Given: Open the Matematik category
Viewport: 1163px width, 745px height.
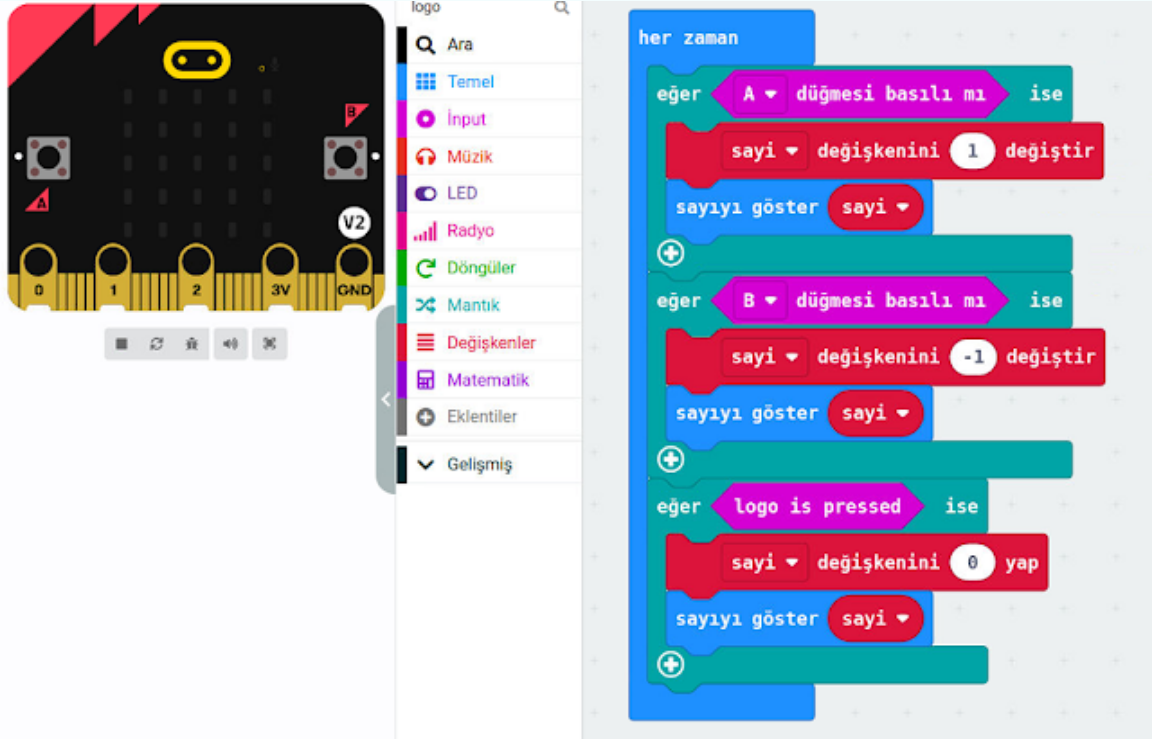Looking at the screenshot, I should pos(487,380).
